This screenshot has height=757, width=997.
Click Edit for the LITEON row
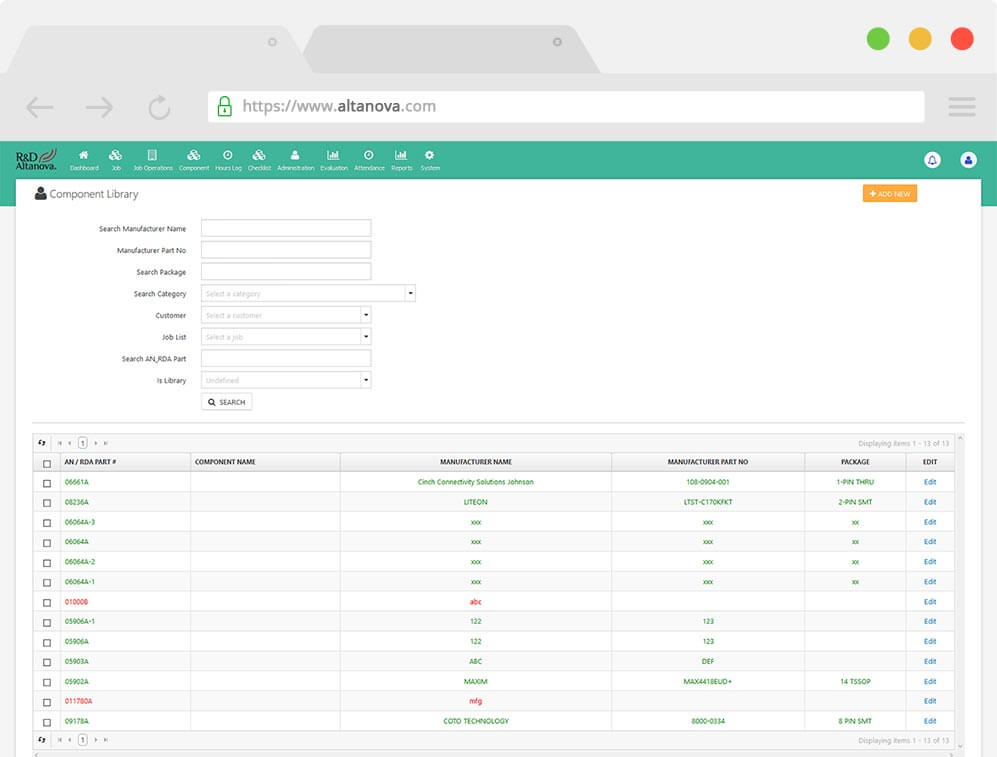click(x=930, y=502)
